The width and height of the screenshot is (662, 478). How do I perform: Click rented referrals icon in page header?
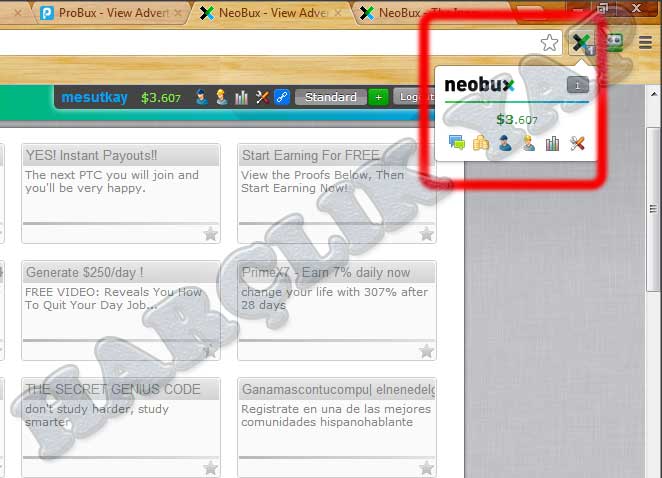point(201,98)
